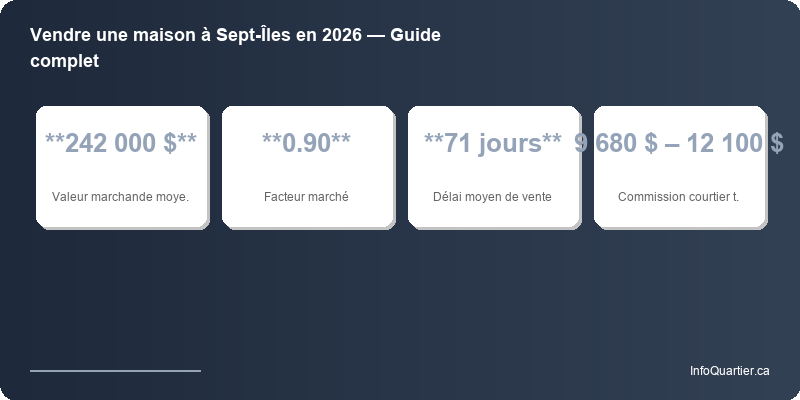The width and height of the screenshot is (800, 400).
Task: Click the word "vente" in the delay label
Action: point(536,197)
